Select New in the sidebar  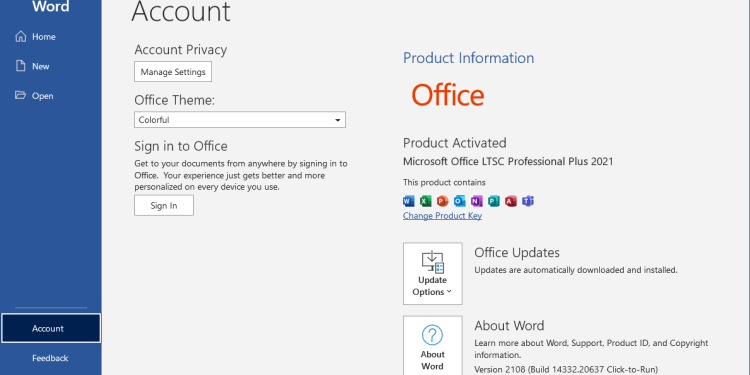coord(51,66)
